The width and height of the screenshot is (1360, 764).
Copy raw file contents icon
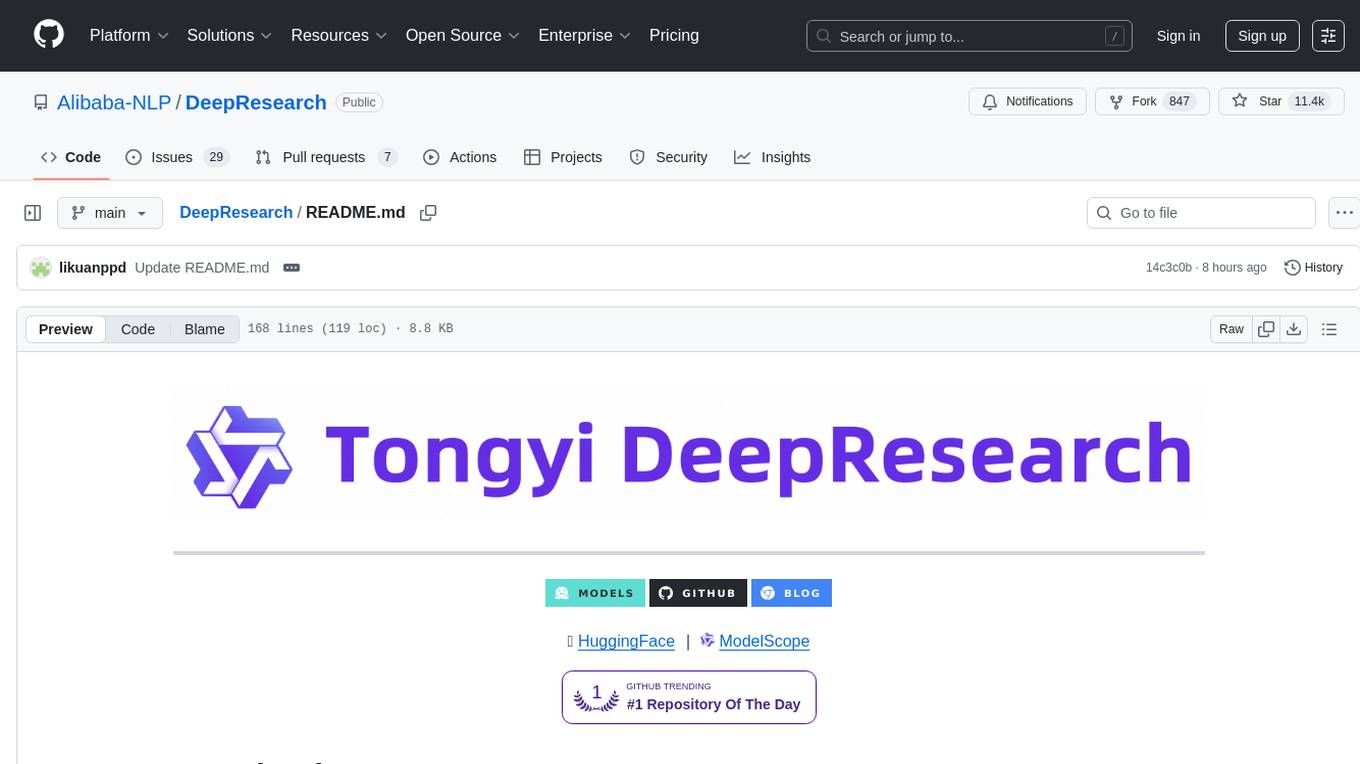[1266, 329]
